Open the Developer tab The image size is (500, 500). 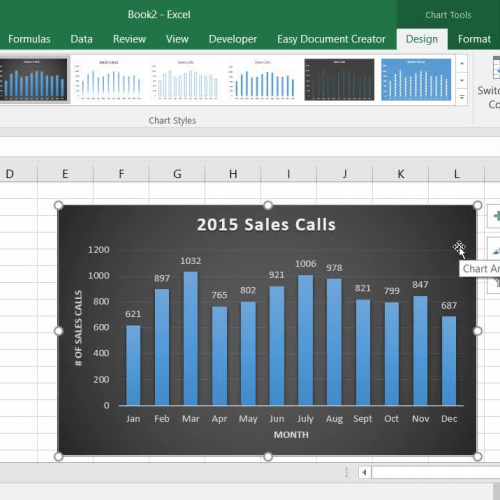pos(233,39)
